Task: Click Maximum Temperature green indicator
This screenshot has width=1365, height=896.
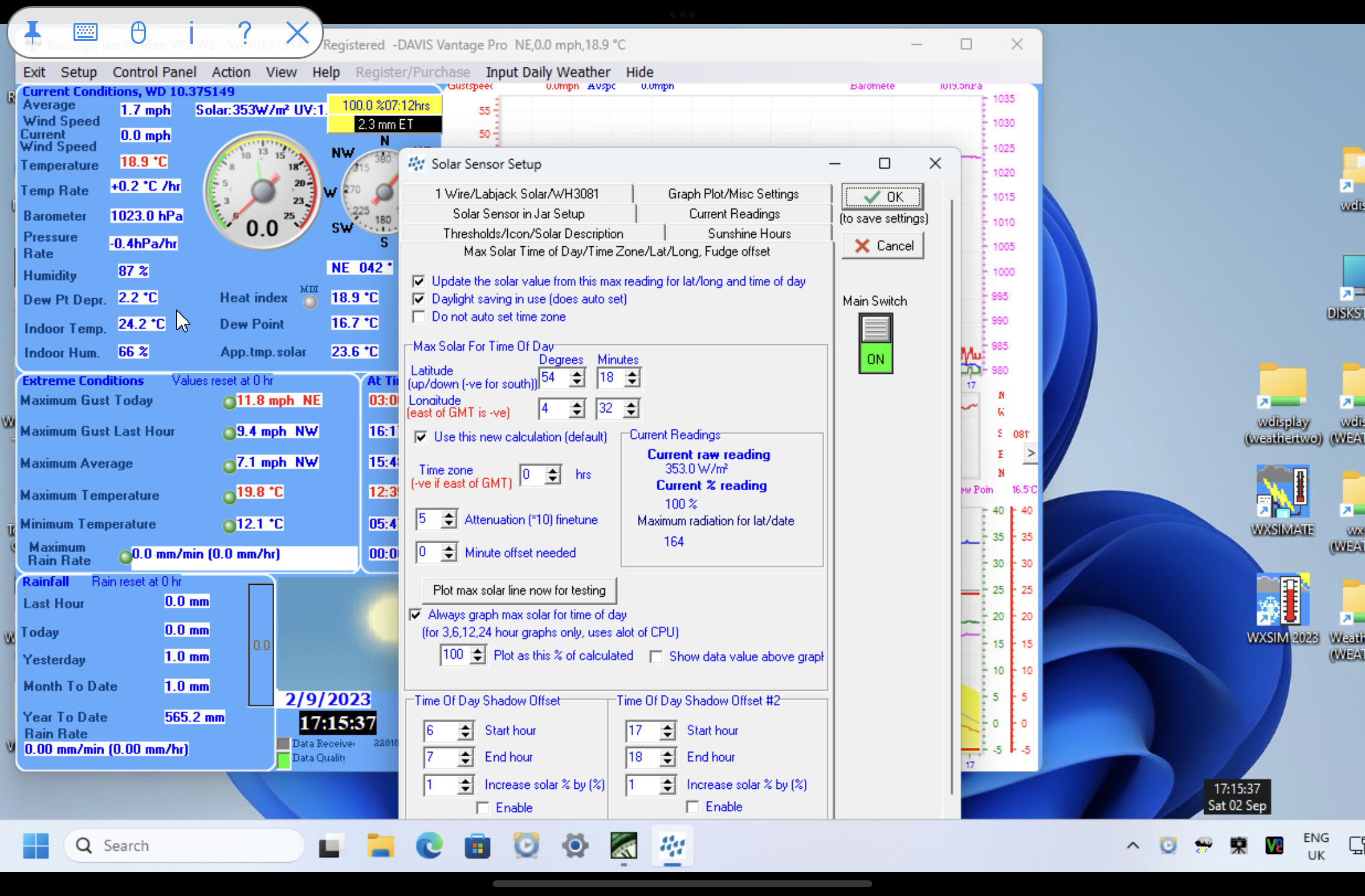Action: click(229, 497)
